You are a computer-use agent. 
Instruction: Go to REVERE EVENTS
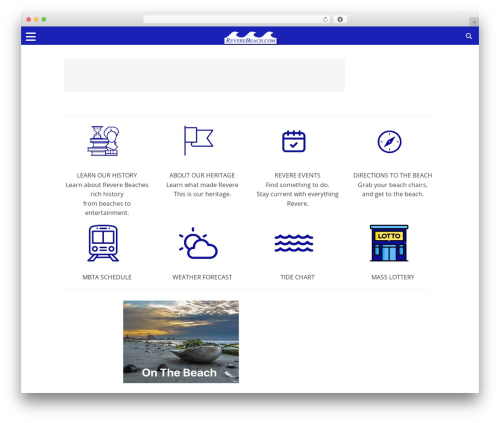(297, 175)
